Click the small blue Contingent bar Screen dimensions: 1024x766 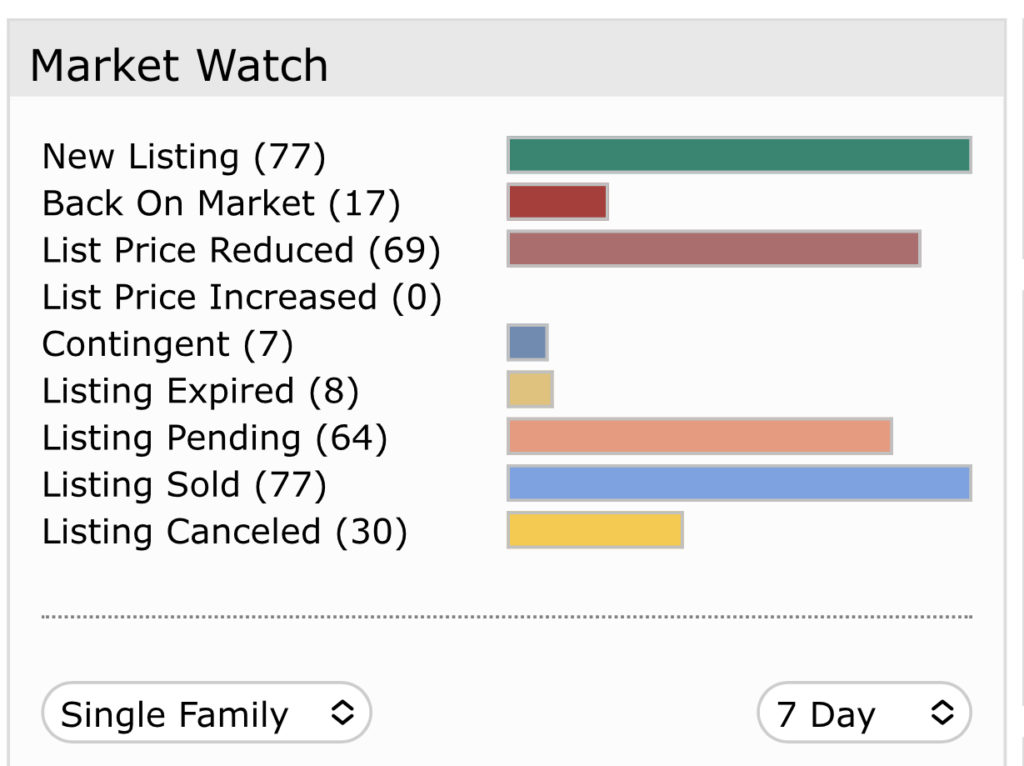[527, 343]
